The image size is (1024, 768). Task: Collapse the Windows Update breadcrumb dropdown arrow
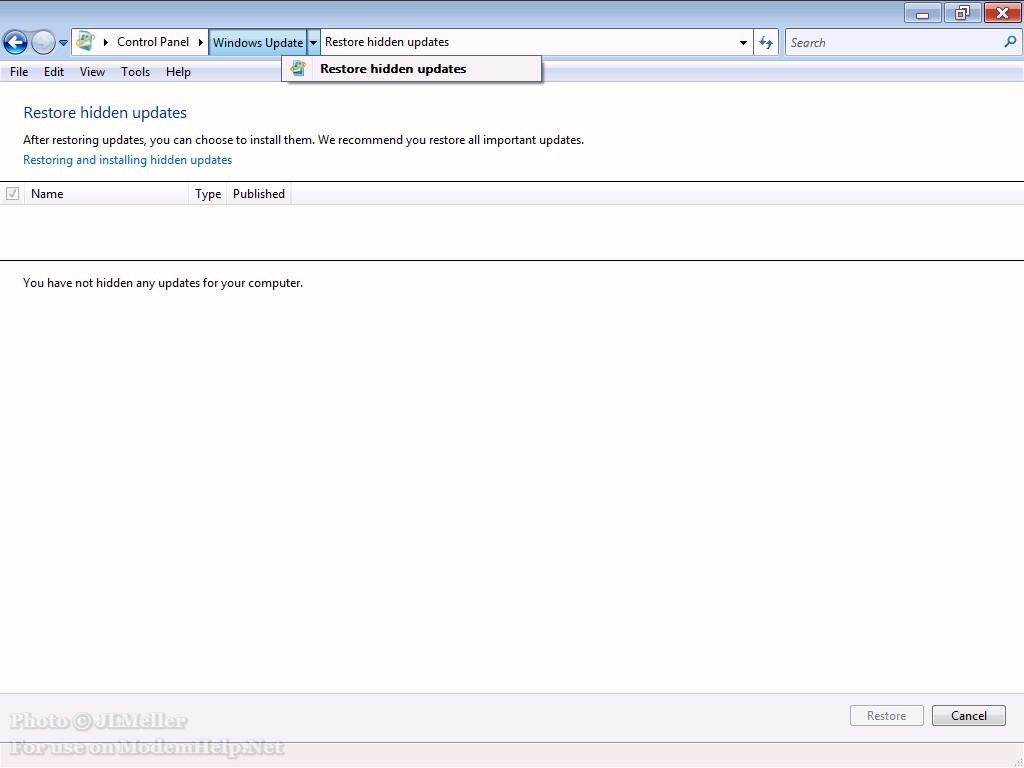[x=313, y=42]
